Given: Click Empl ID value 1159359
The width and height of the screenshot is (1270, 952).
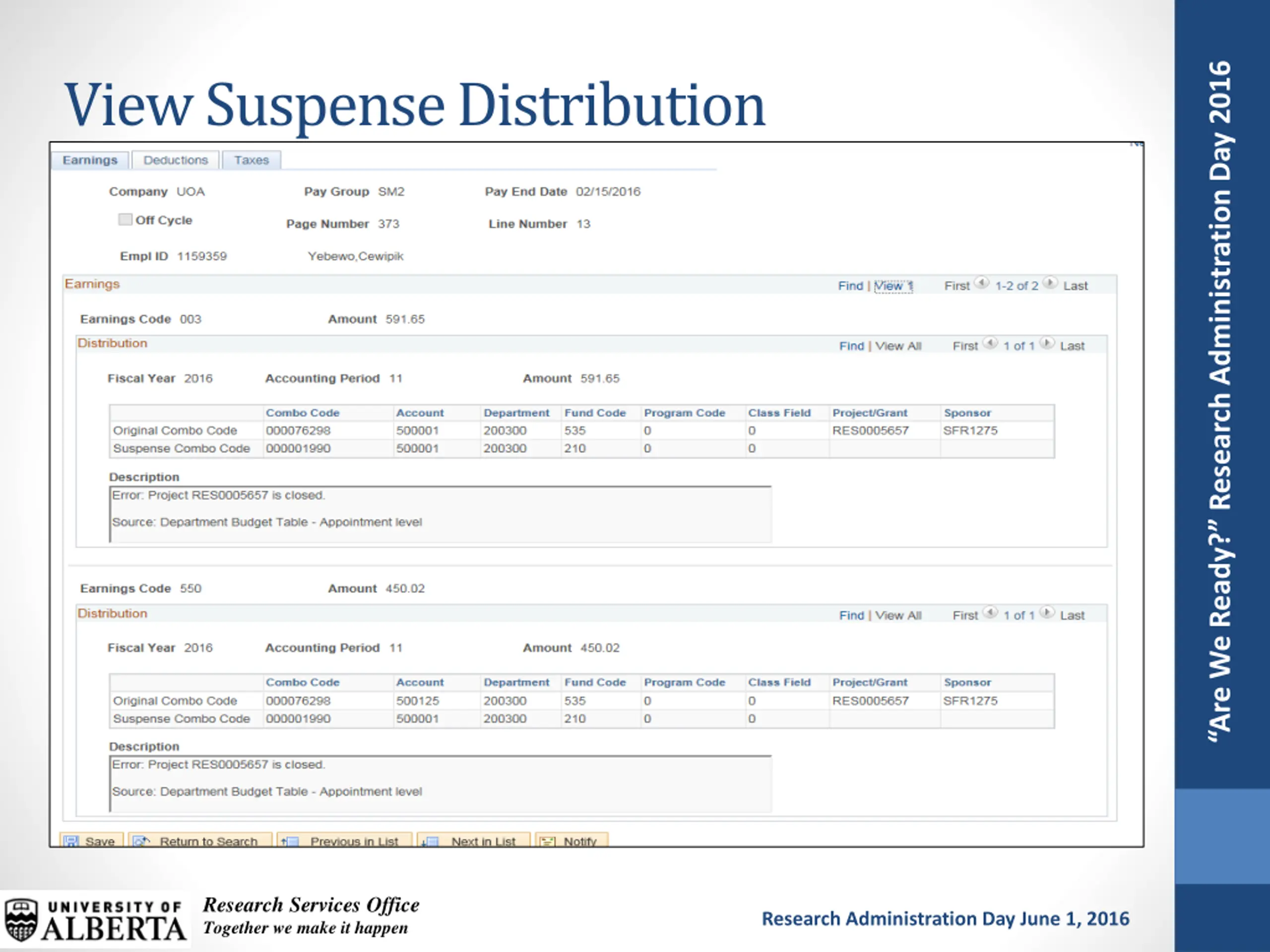Looking at the screenshot, I should [x=202, y=256].
